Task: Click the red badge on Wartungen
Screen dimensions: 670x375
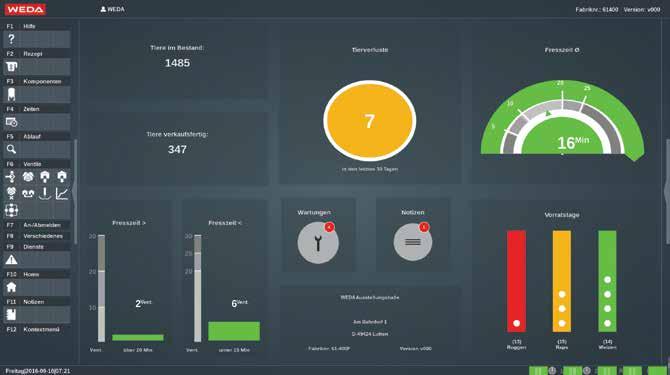Action: pyautogui.click(x=329, y=227)
